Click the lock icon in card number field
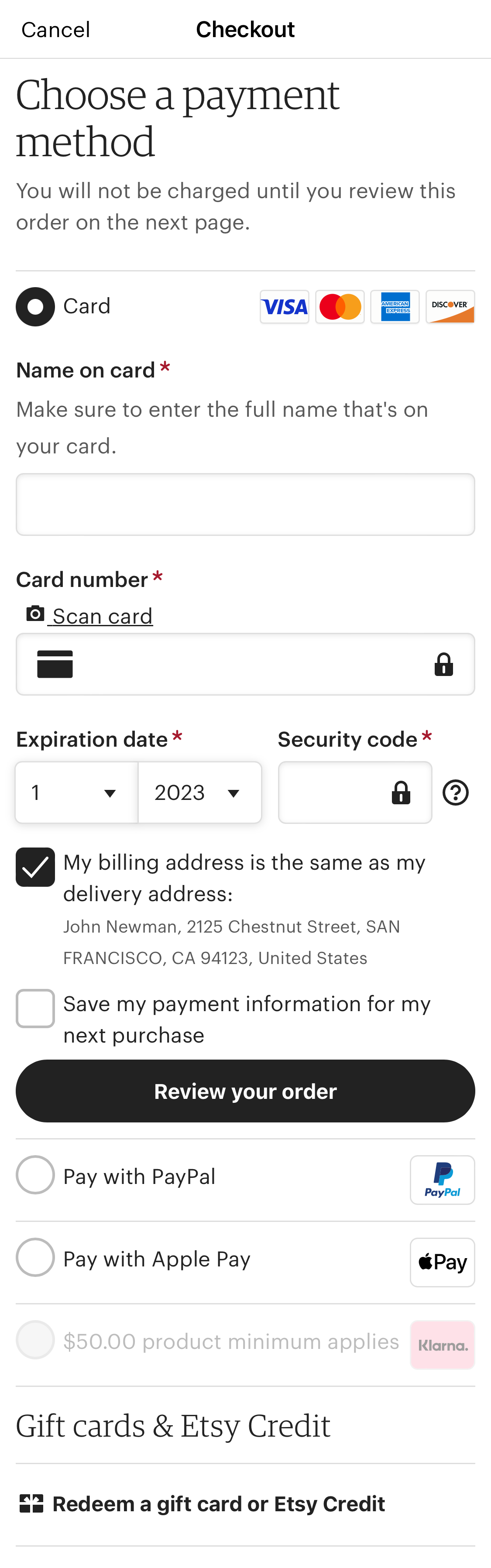The width and height of the screenshot is (491, 1568). pyautogui.click(x=443, y=664)
